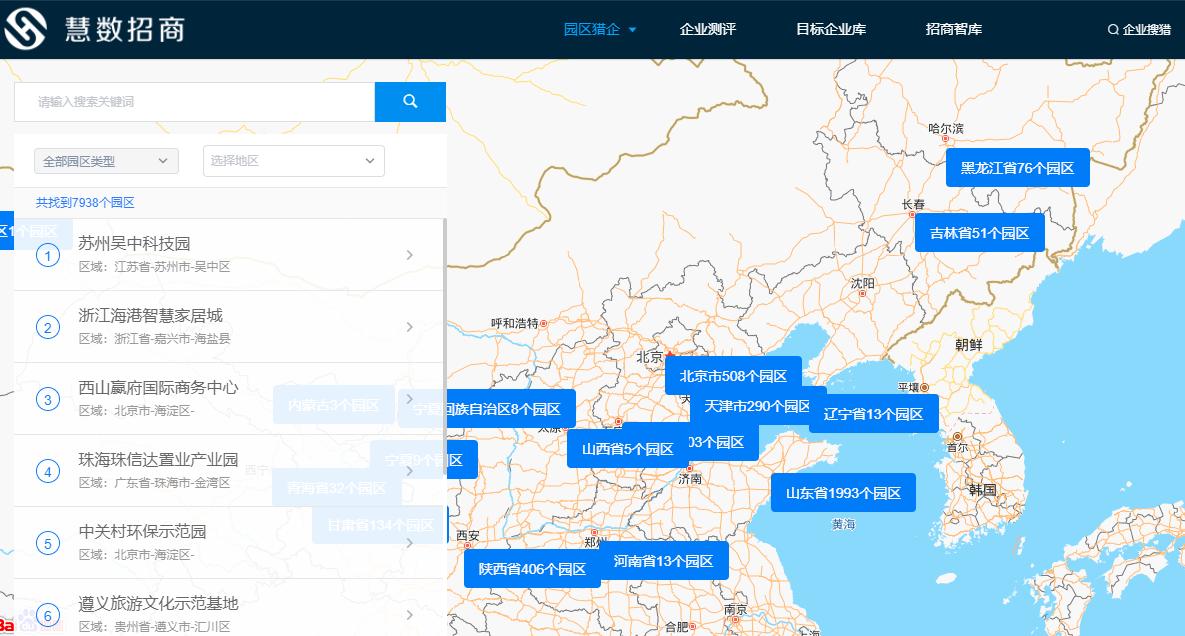Click numbered circle 4 beside 珠海珠信达置业产业园
Viewport: 1185px width, 636px height.
coord(48,471)
